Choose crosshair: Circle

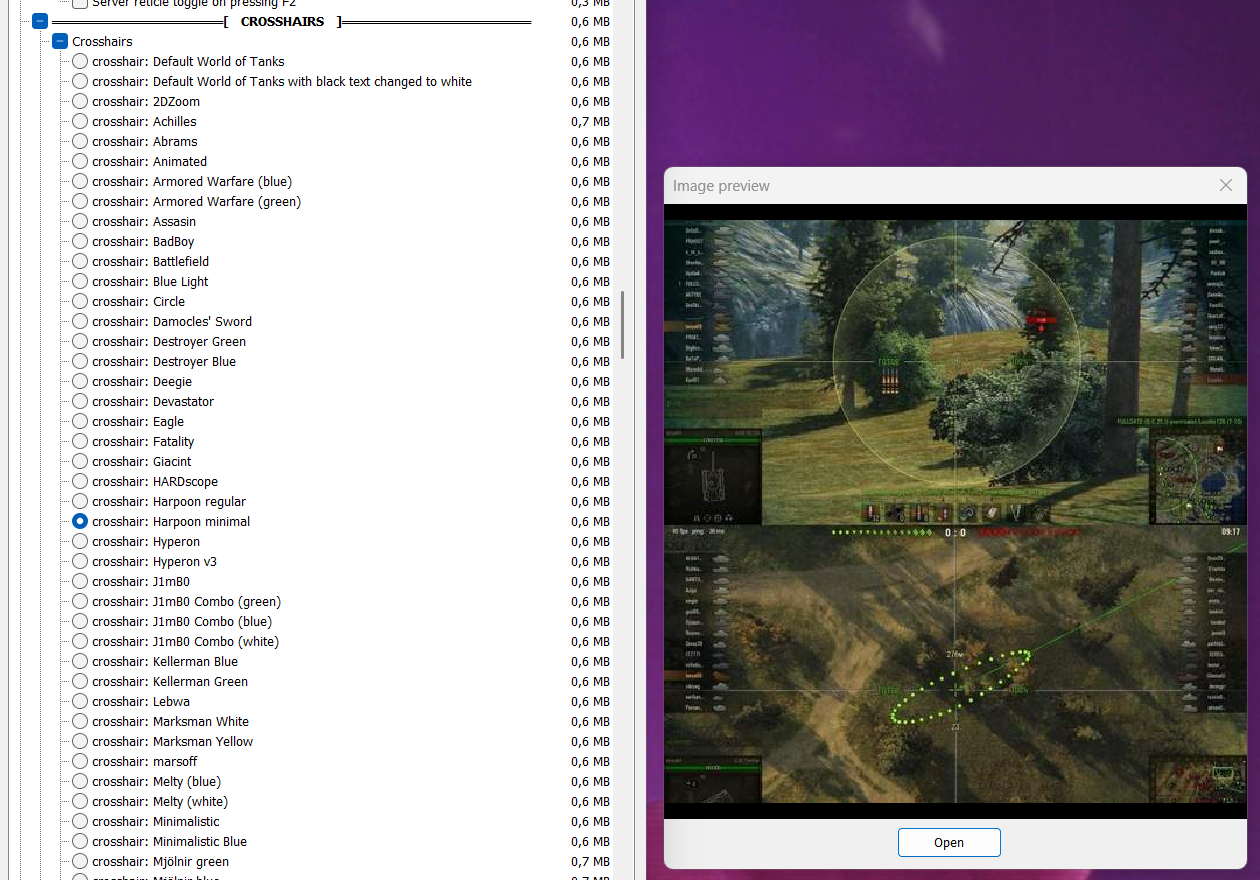pyautogui.click(x=80, y=301)
